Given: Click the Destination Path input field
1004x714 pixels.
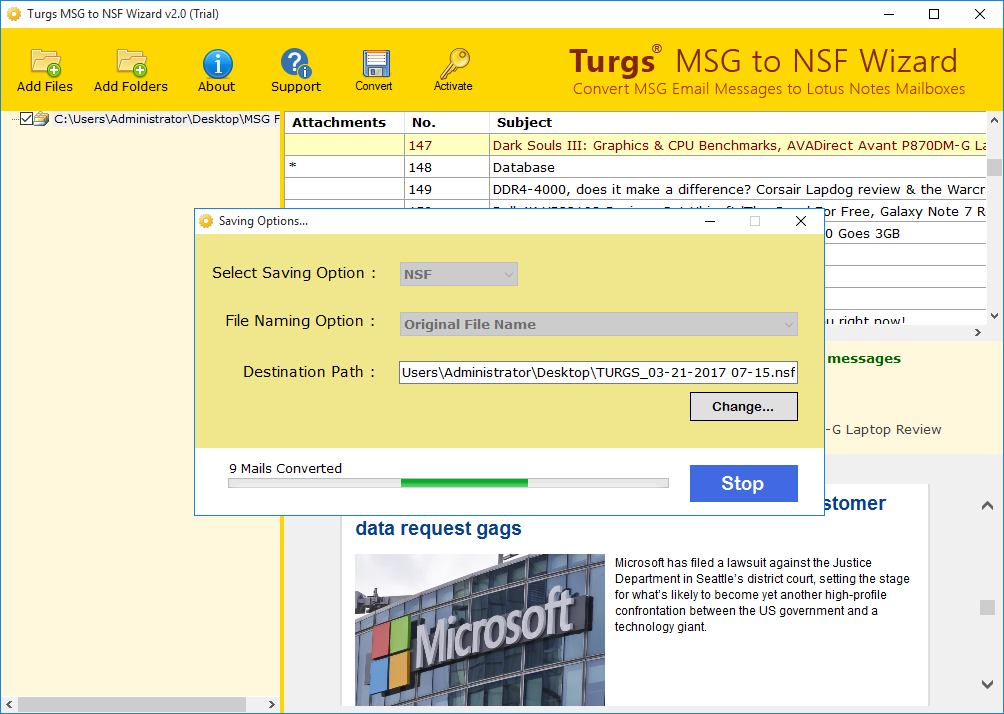Looking at the screenshot, I should pos(598,372).
